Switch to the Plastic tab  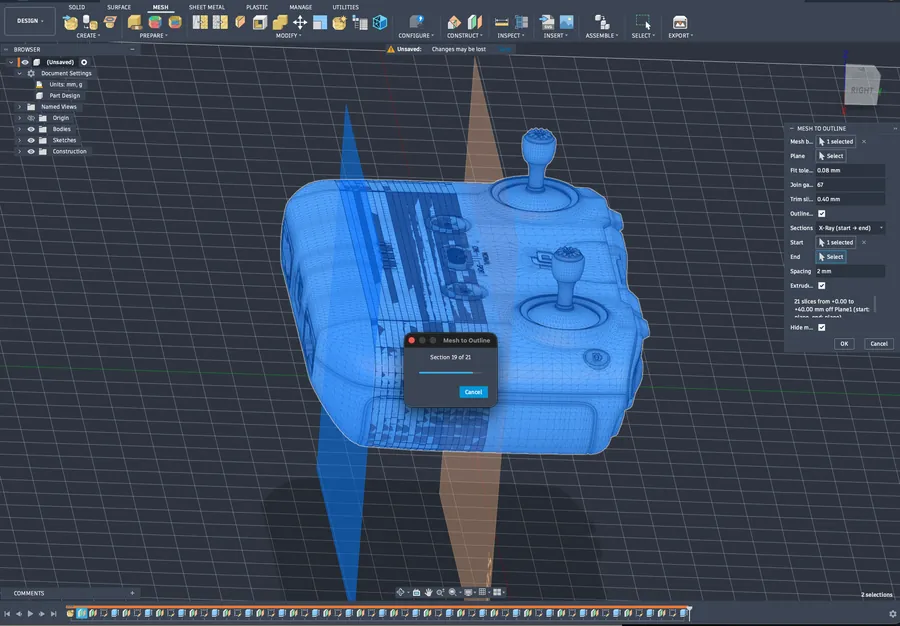[x=257, y=7]
